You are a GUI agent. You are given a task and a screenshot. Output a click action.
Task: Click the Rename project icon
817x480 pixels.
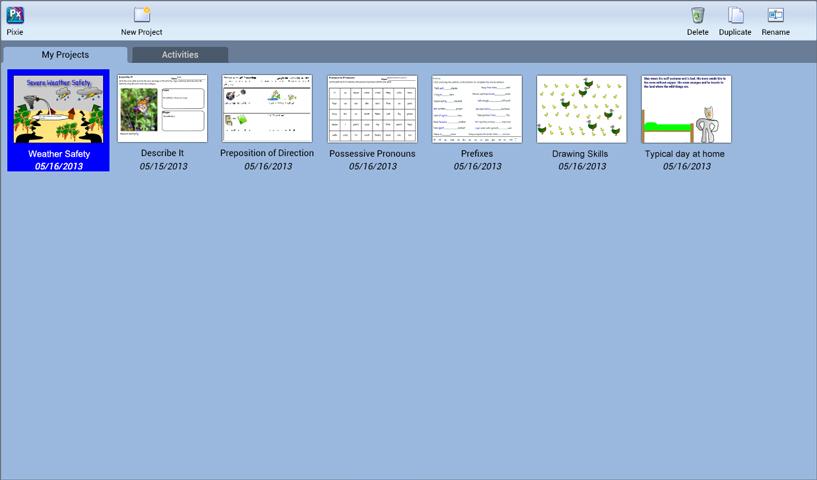[775, 15]
